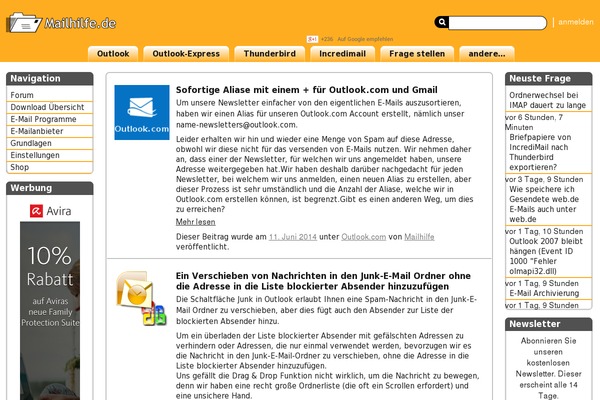The image size is (600, 400).
Task: Select the Incredimail tab
Action: (x=342, y=54)
